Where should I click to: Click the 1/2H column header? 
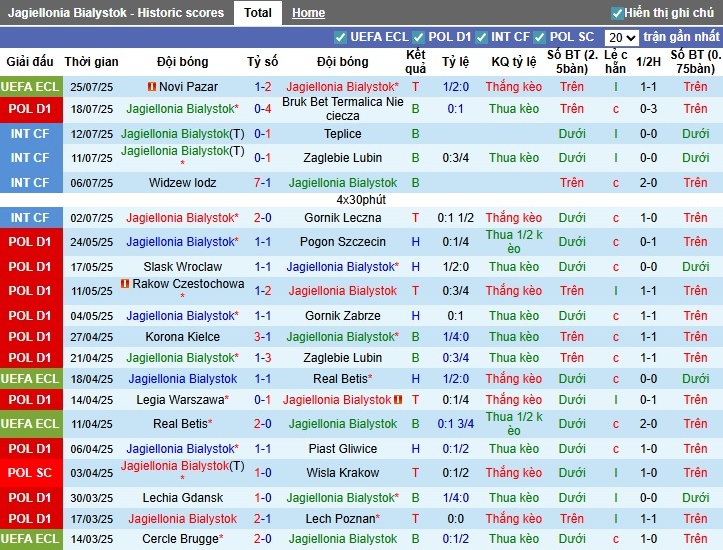648,61
